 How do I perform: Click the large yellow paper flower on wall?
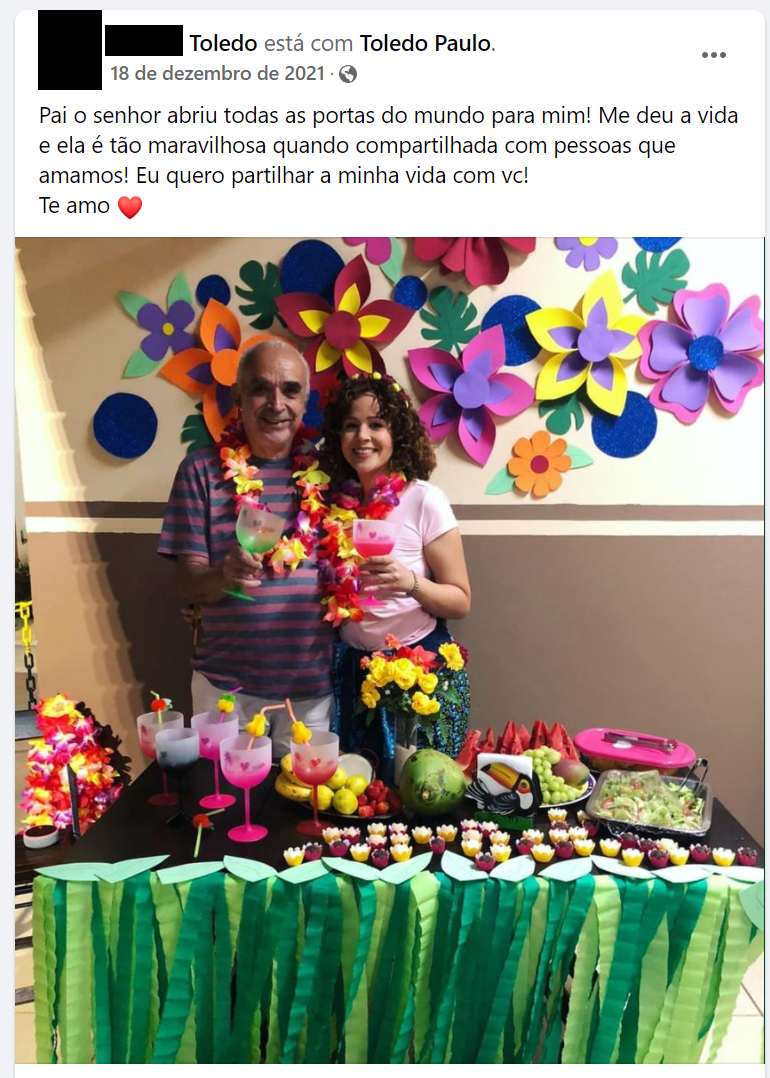tap(586, 344)
